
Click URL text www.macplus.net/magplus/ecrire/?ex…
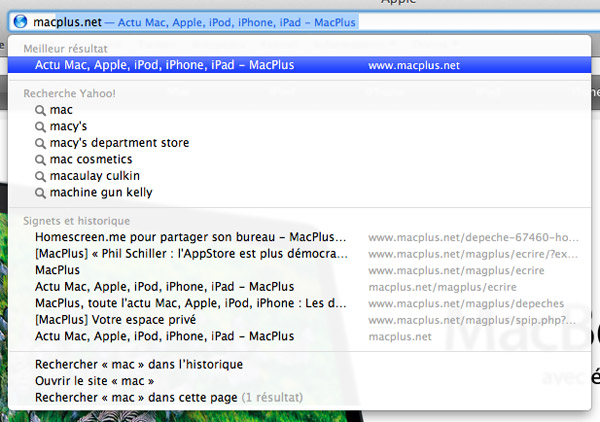point(473,254)
